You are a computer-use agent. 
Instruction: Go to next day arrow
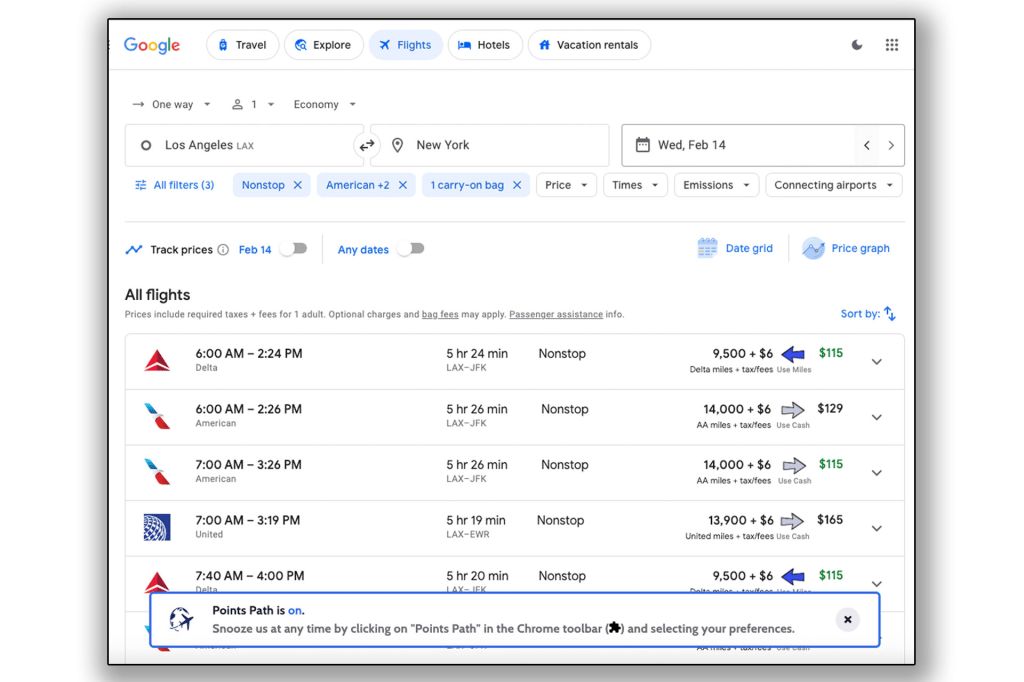pyautogui.click(x=891, y=146)
